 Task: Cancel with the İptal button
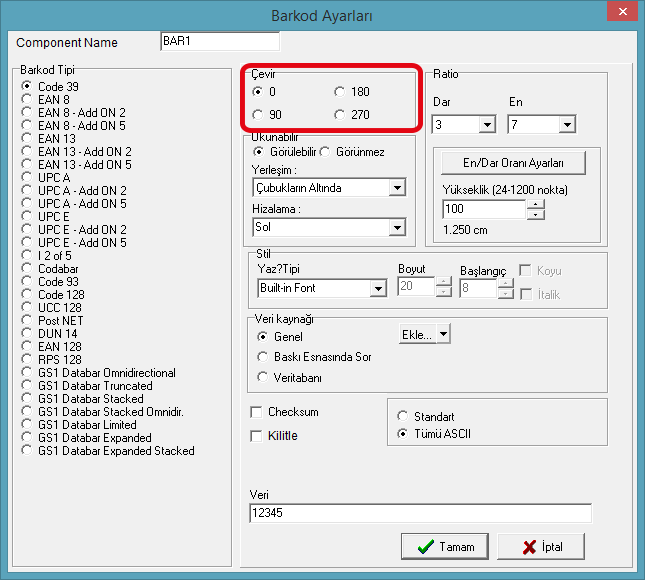[540, 547]
